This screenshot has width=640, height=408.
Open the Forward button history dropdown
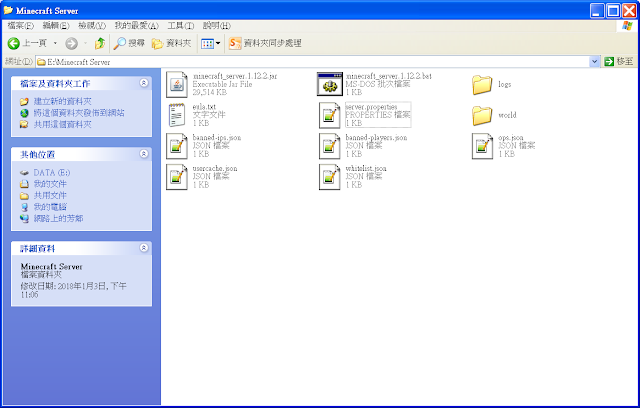(x=85, y=43)
